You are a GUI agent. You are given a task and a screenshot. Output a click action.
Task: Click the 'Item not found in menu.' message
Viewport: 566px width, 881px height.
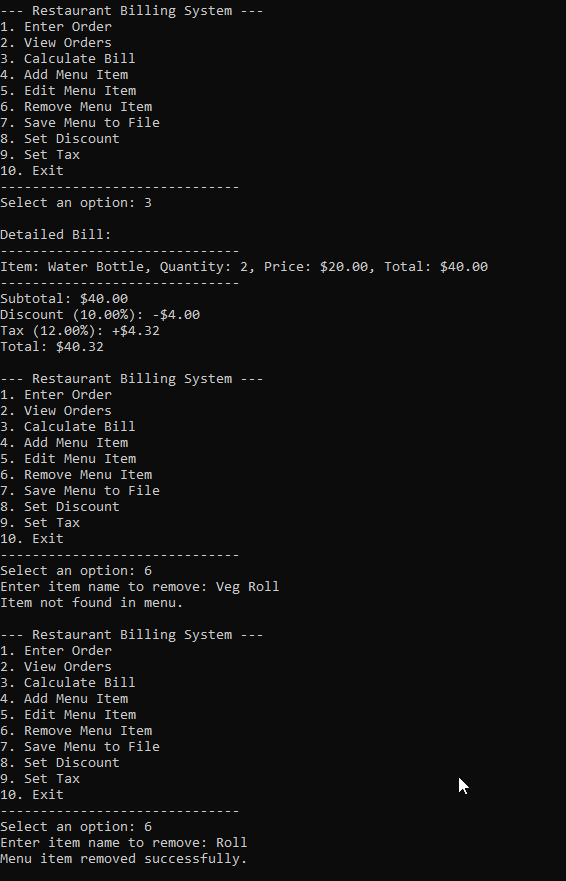(92, 603)
